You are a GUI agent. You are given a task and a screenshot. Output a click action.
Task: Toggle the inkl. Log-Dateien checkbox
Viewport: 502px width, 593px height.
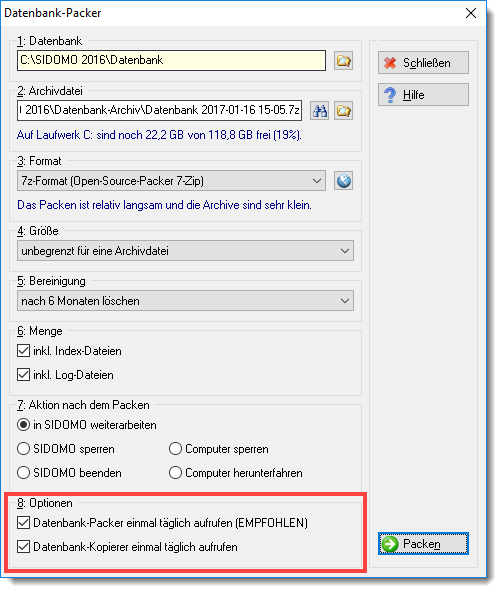pos(23,375)
